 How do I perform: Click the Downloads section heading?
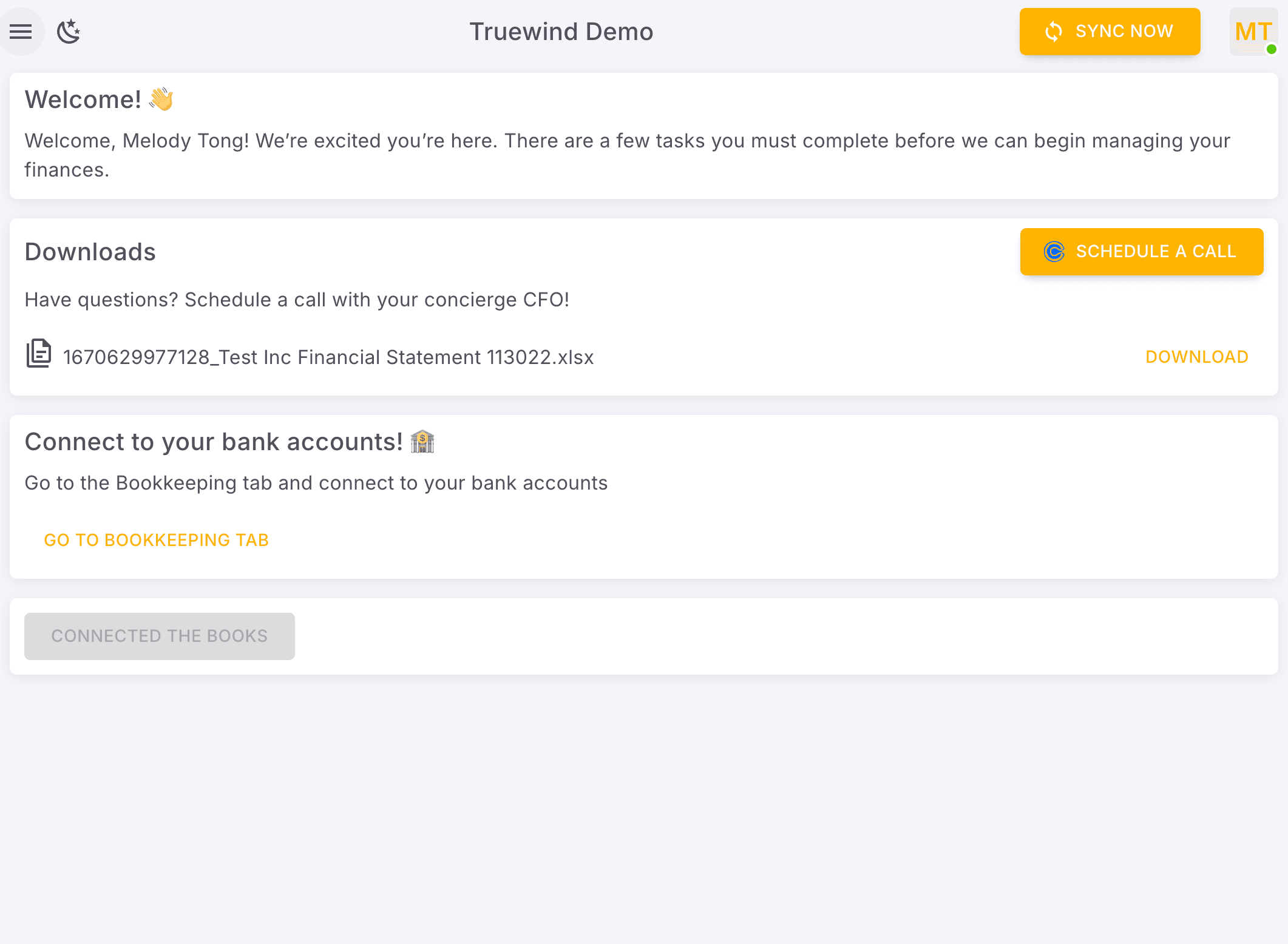click(90, 252)
